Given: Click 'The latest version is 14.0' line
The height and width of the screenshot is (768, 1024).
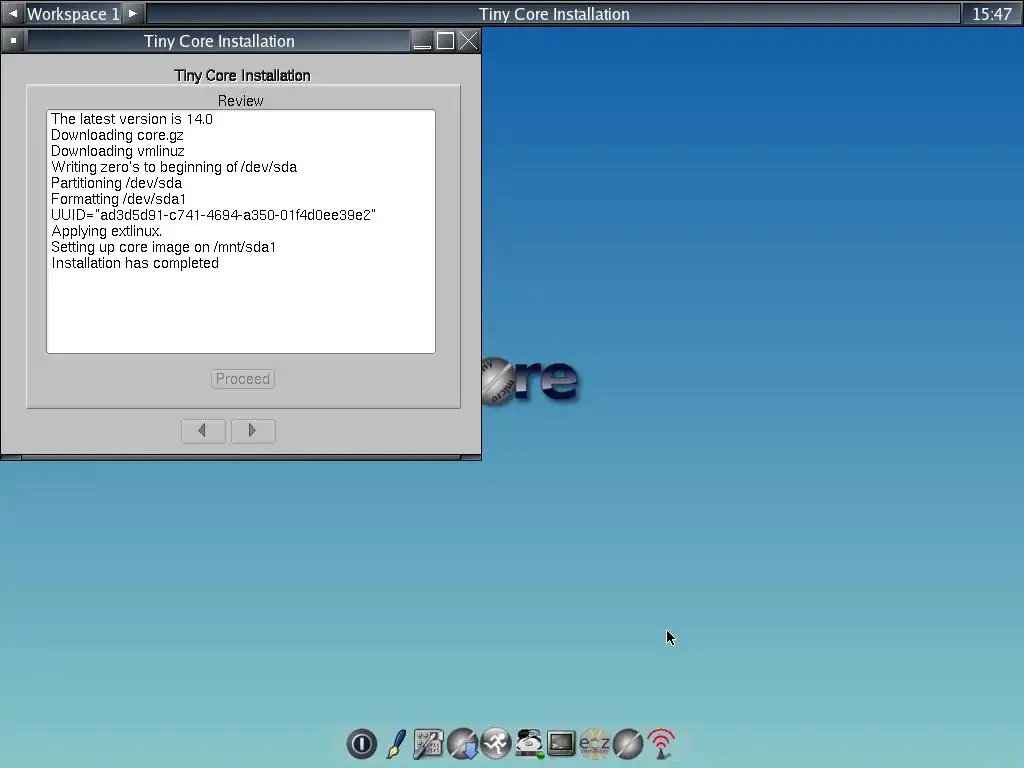Looking at the screenshot, I should click(x=132, y=119).
